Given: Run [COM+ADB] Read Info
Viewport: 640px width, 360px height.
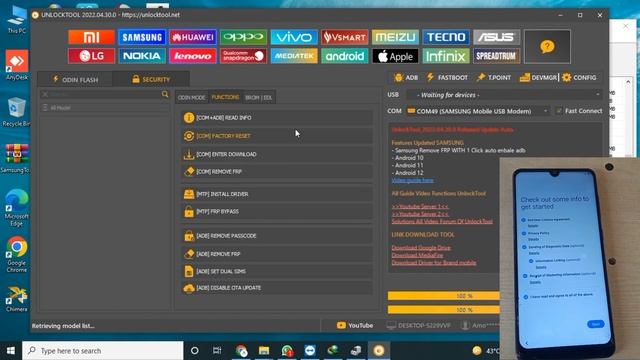Looking at the screenshot, I should [277, 118].
